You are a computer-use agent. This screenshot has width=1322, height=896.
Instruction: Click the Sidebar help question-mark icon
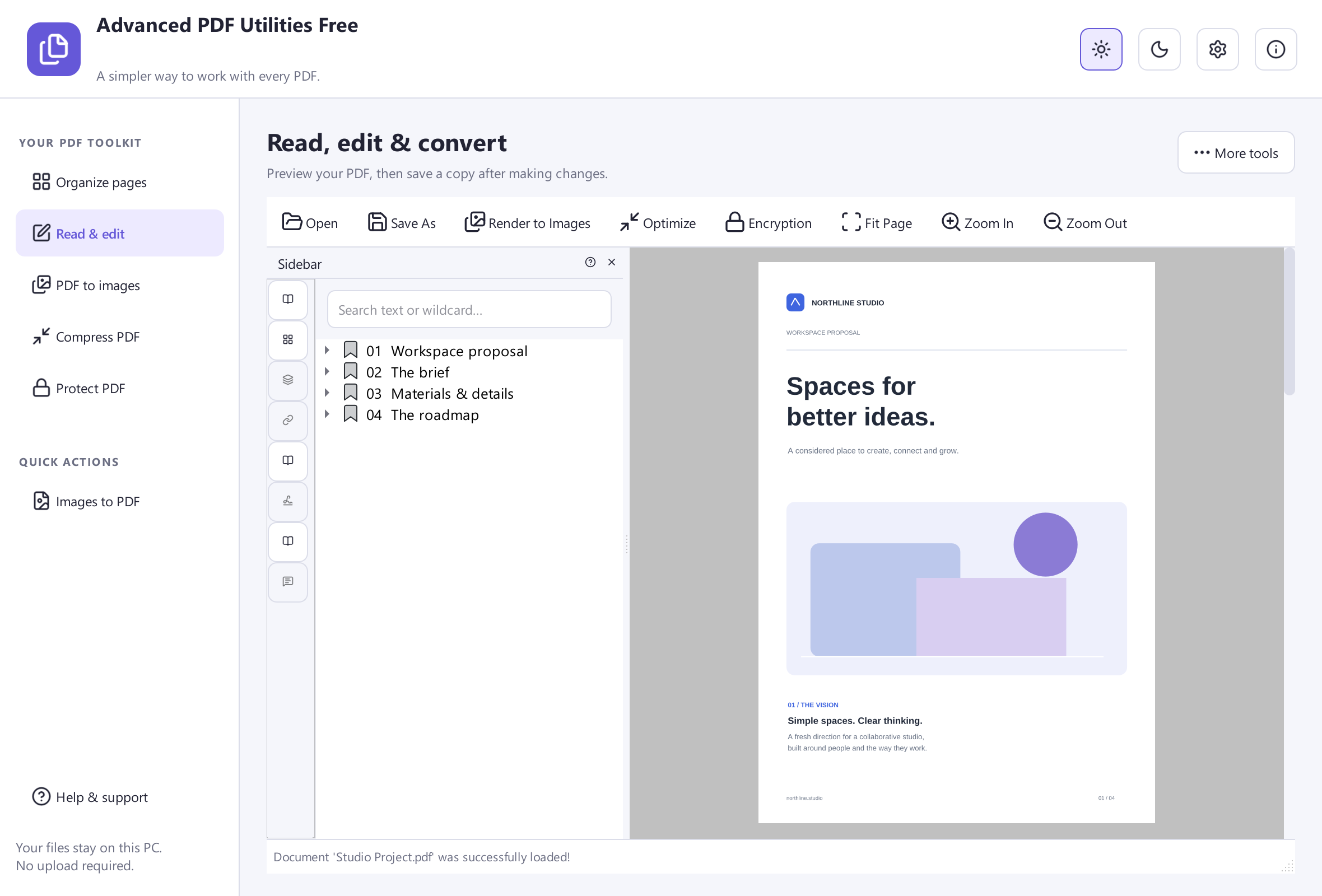[590, 262]
